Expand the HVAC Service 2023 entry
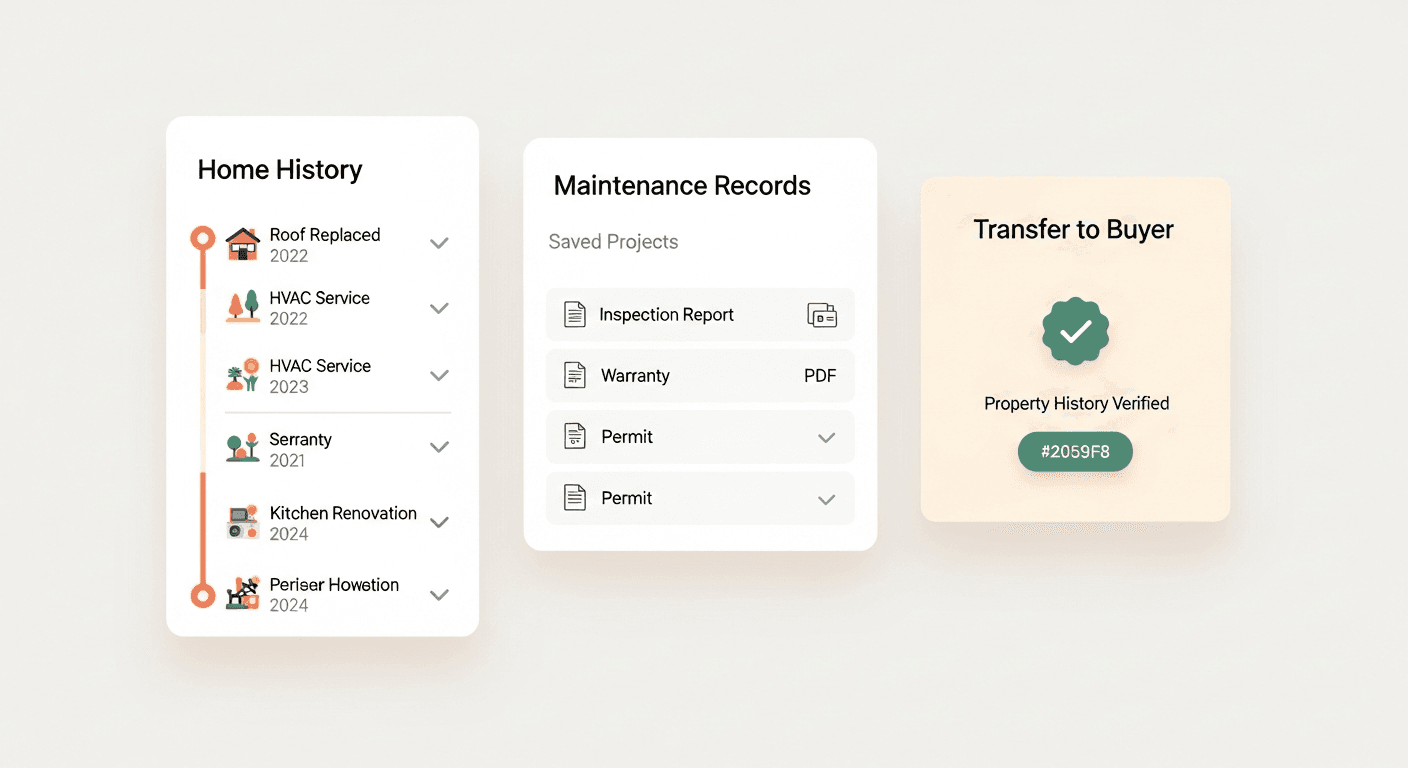The width and height of the screenshot is (1408, 768). pos(439,375)
